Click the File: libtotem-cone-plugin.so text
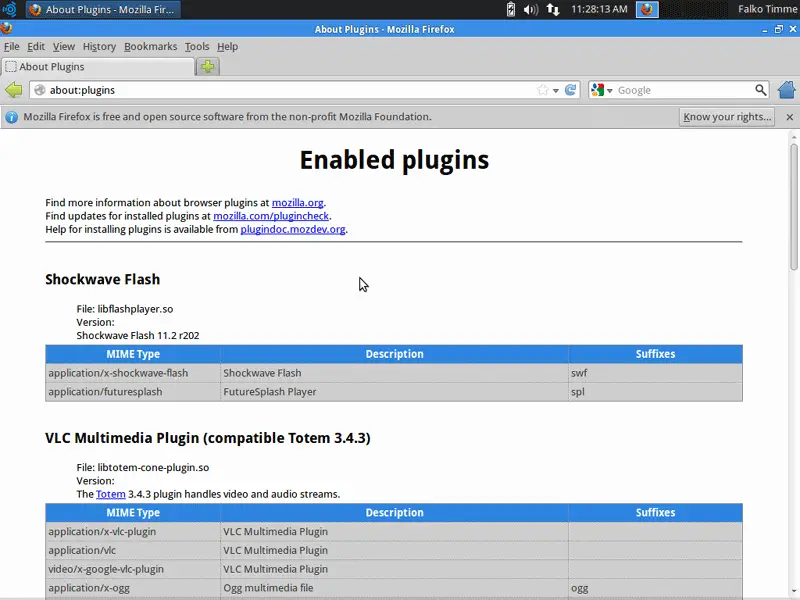 (x=143, y=467)
